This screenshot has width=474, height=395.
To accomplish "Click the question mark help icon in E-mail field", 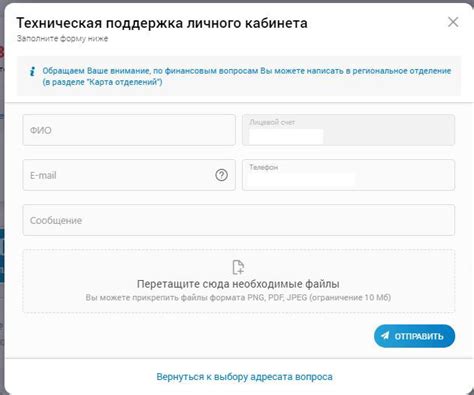I will pyautogui.click(x=221, y=175).
